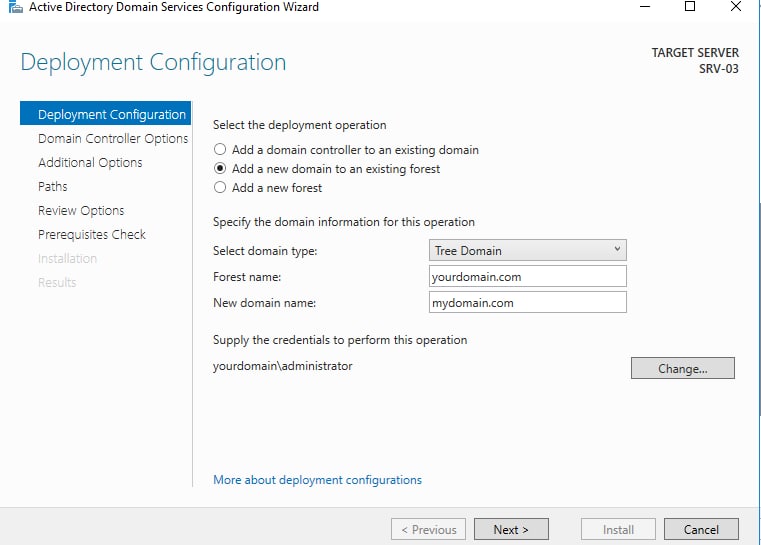
Task: Select the Paths step in sidebar
Action: click(x=52, y=186)
